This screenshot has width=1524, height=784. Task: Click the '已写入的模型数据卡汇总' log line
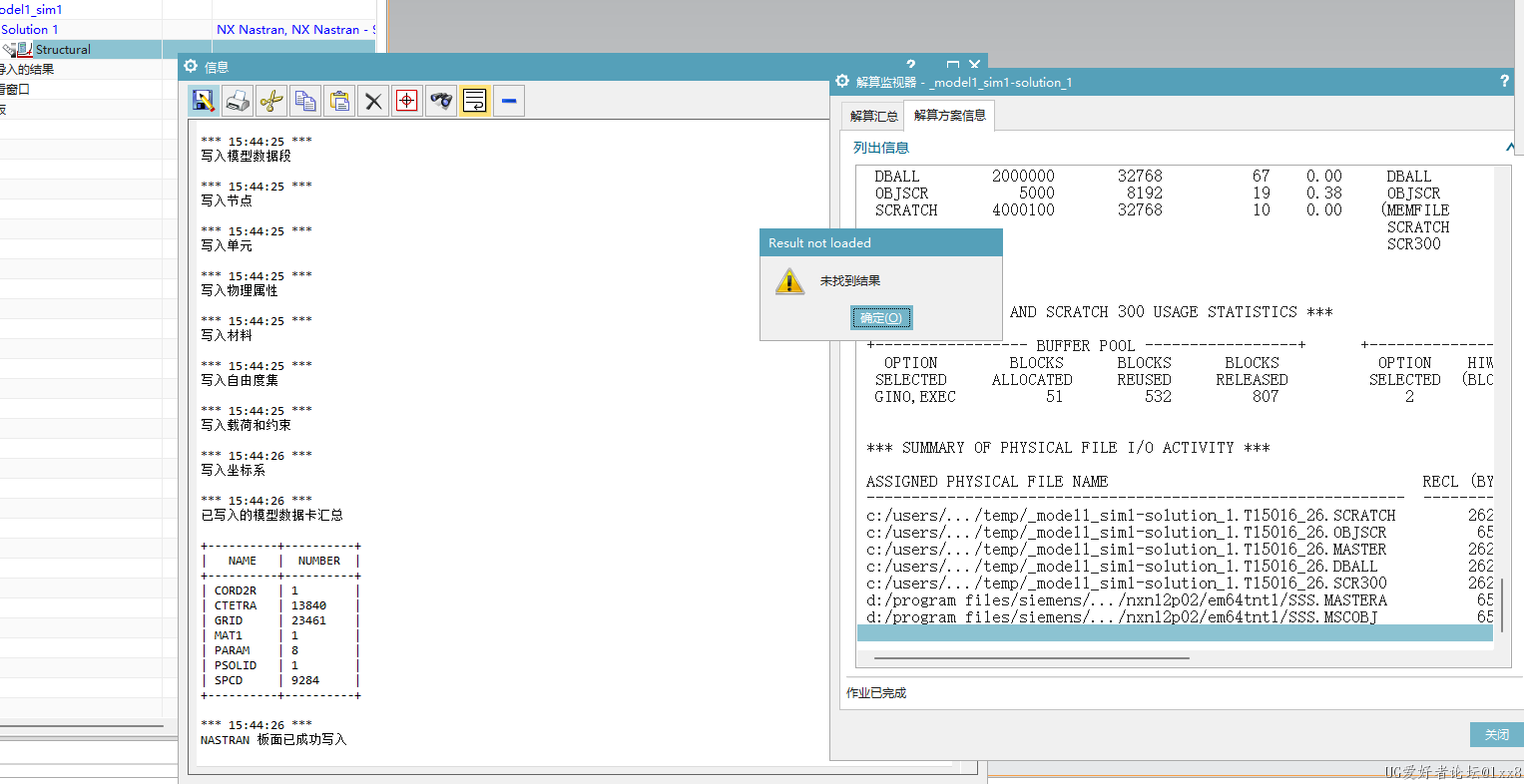click(271, 516)
